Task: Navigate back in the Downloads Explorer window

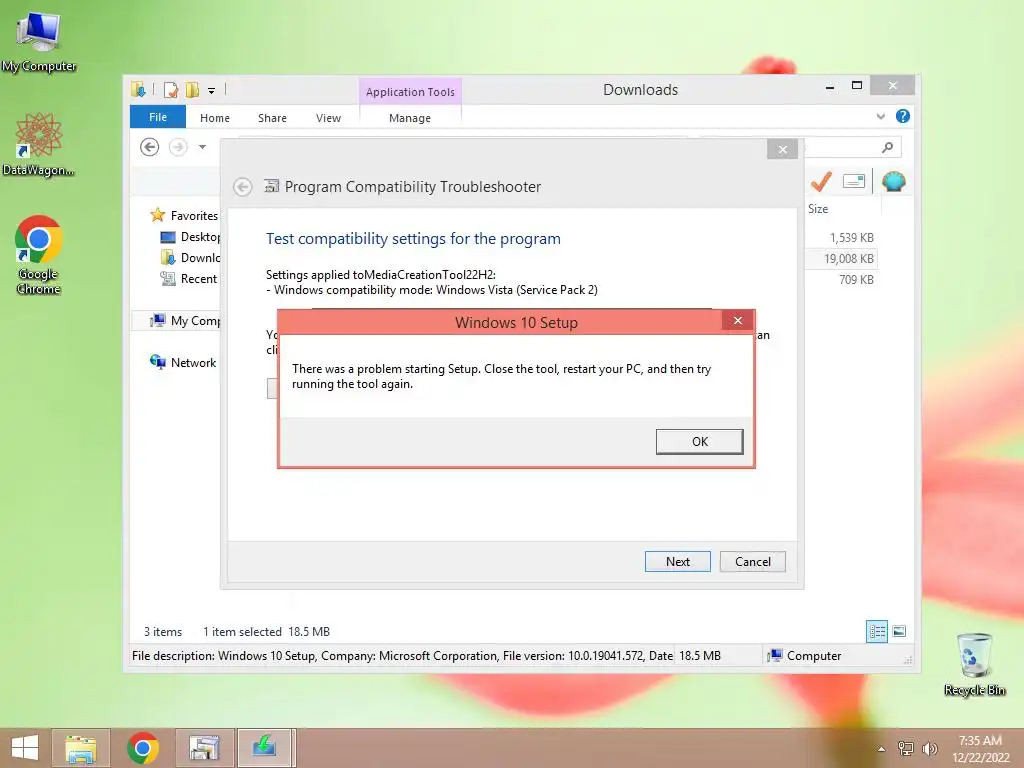Action: click(x=150, y=147)
